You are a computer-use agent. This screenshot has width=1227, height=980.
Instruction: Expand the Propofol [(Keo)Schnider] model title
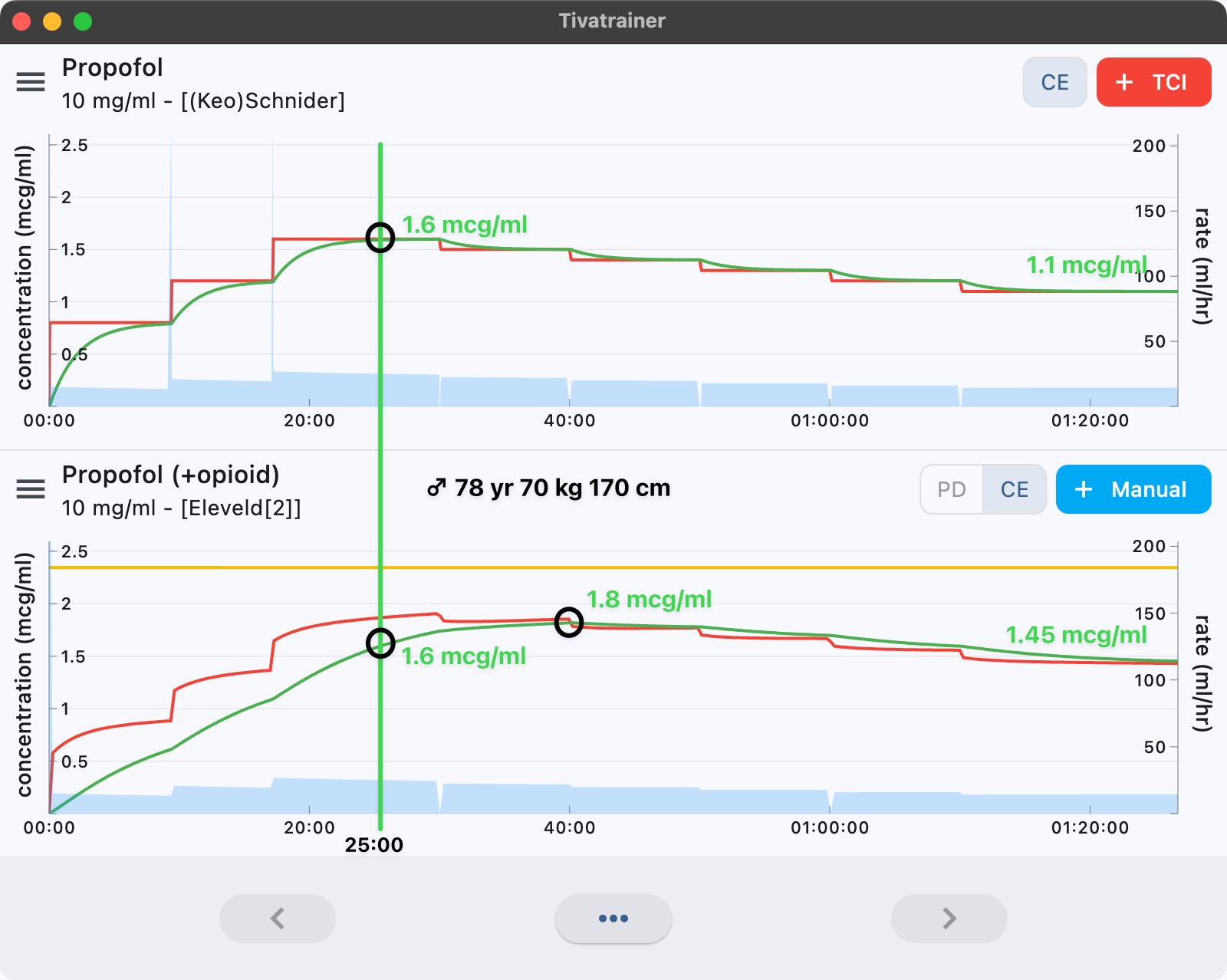tap(202, 83)
